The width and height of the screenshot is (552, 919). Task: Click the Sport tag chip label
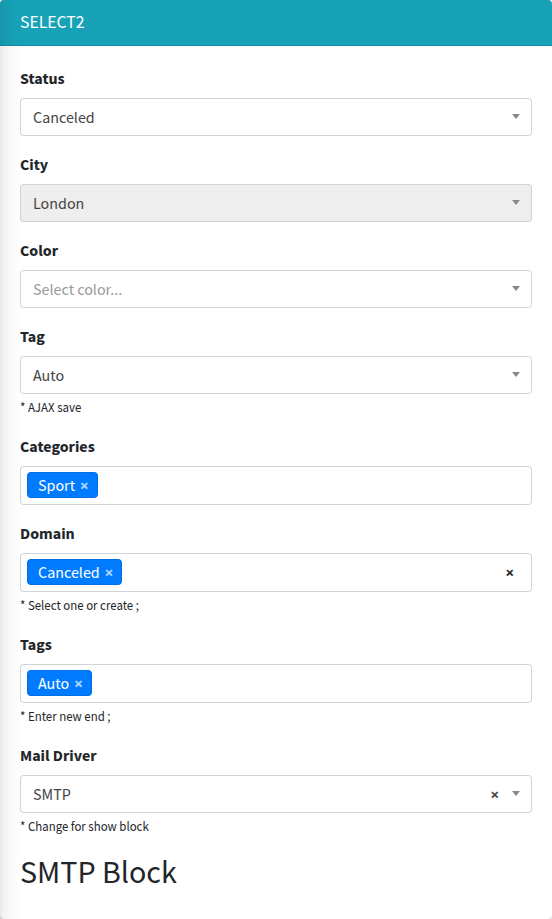pyautogui.click(x=57, y=486)
